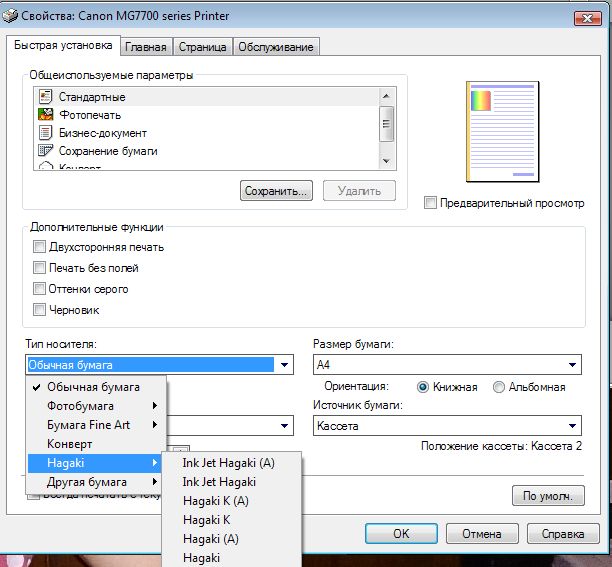Select Hagaki (A) in submenu
The image size is (612, 567).
(x=231, y=539)
